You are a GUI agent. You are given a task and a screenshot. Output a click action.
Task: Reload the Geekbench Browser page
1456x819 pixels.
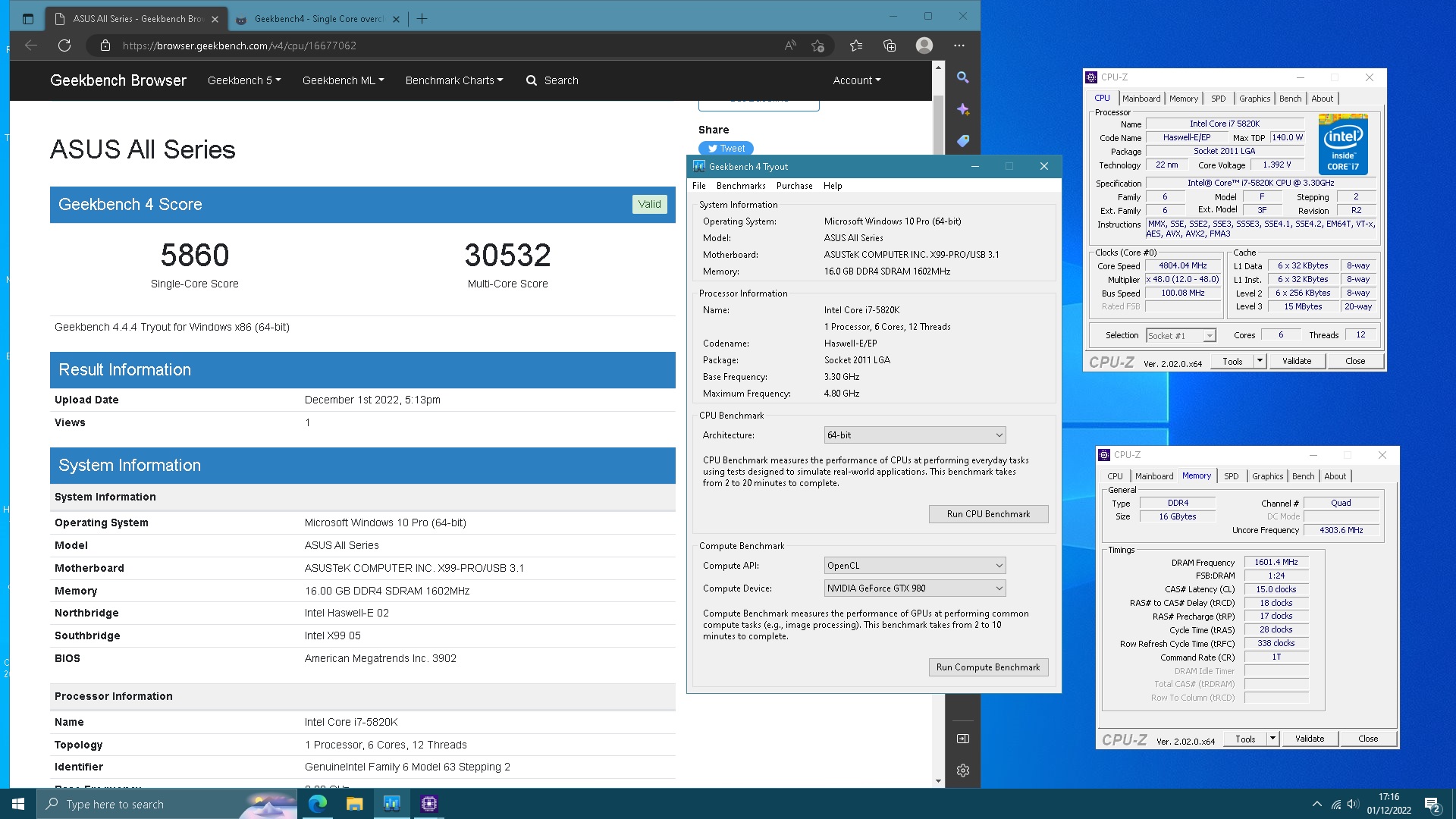tap(64, 45)
